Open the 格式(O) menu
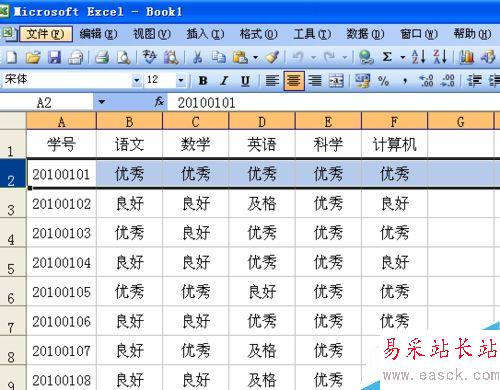Viewport: 500px width, 390px height. point(258,34)
